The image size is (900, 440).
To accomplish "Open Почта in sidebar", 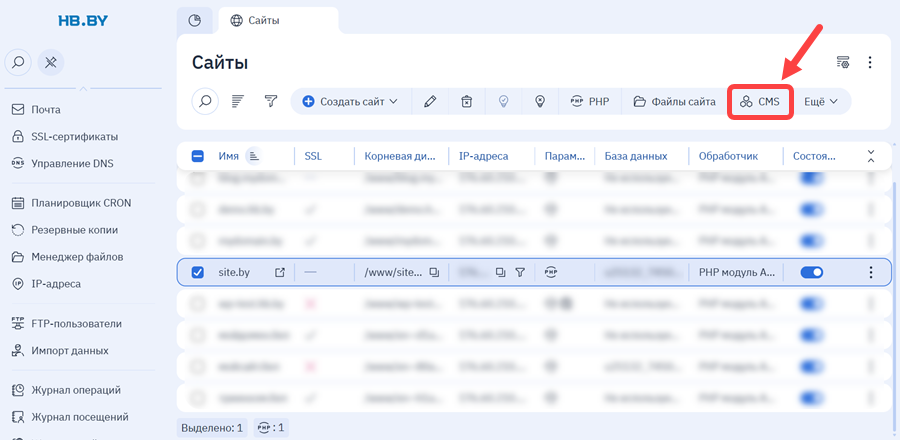I will [x=45, y=110].
